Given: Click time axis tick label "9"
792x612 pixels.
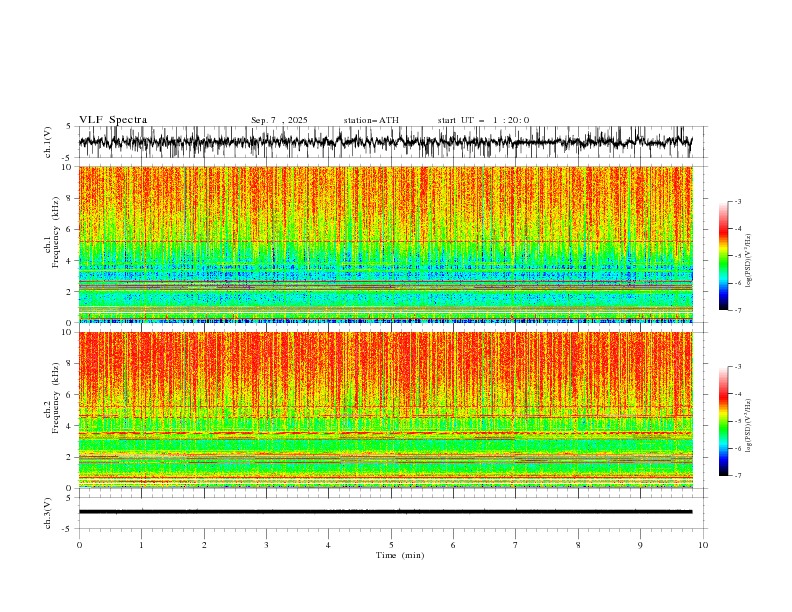Looking at the screenshot, I should [x=640, y=545].
